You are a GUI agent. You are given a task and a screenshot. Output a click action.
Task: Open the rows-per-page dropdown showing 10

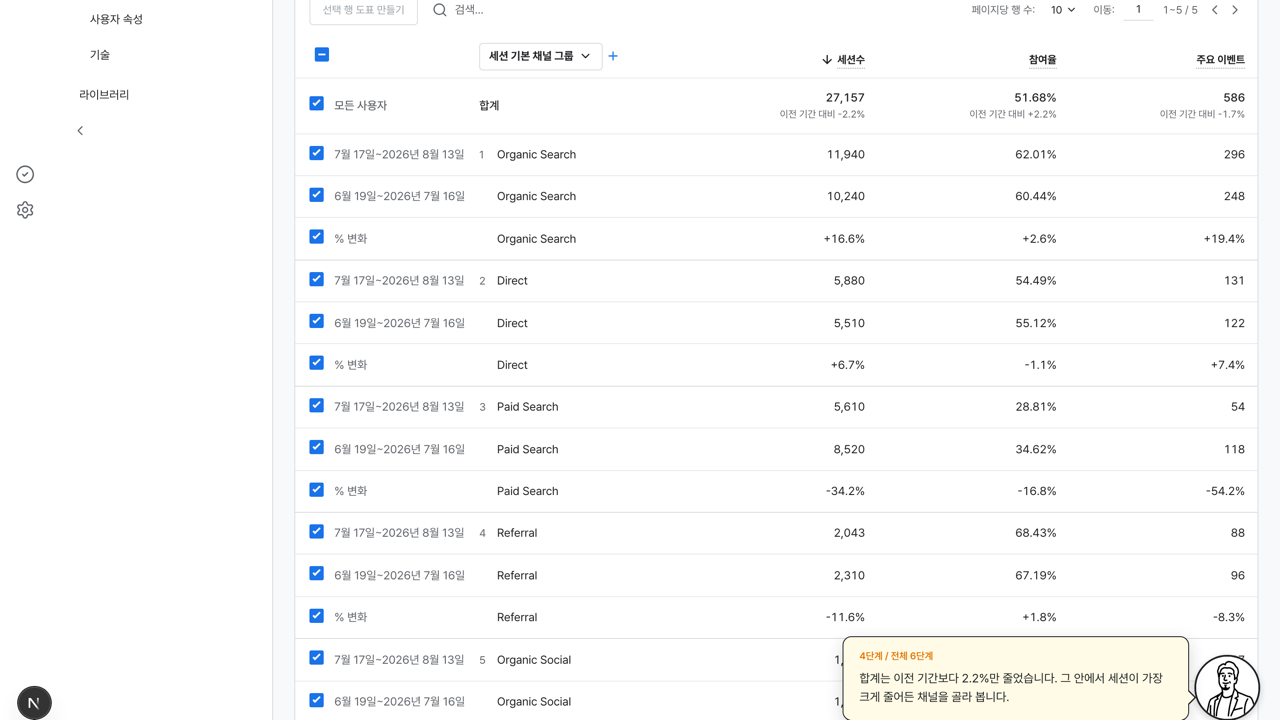point(1062,10)
